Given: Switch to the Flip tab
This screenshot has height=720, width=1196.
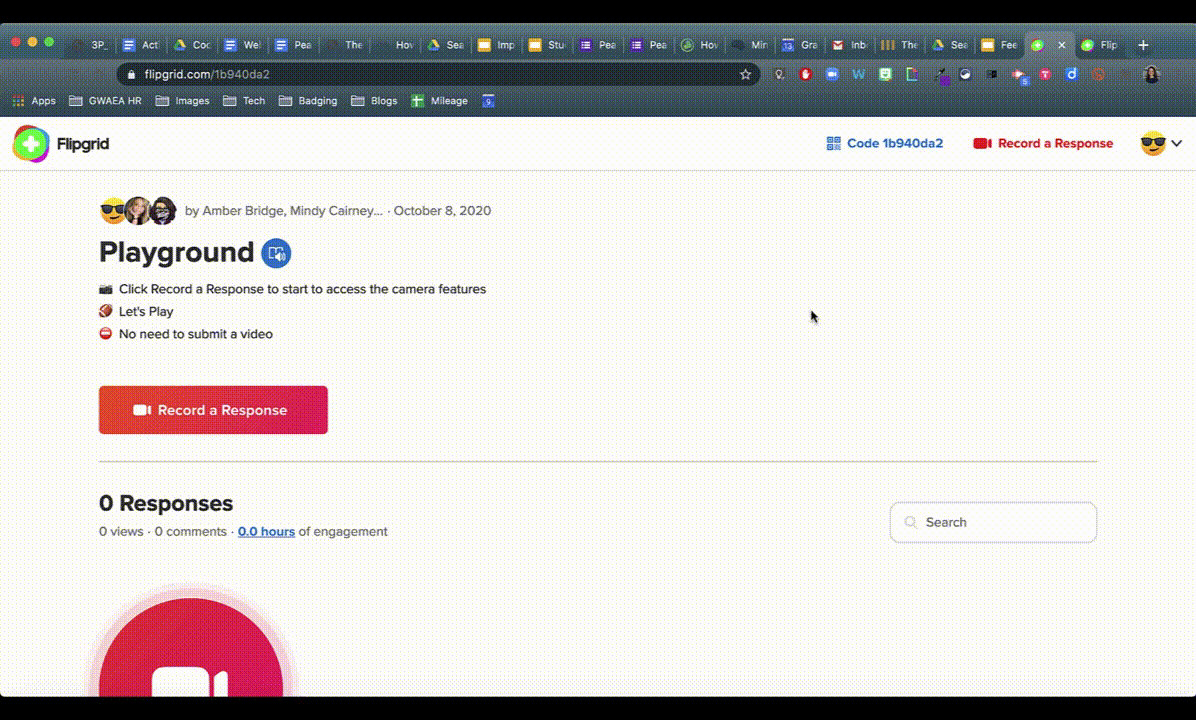Looking at the screenshot, I should pos(1102,45).
